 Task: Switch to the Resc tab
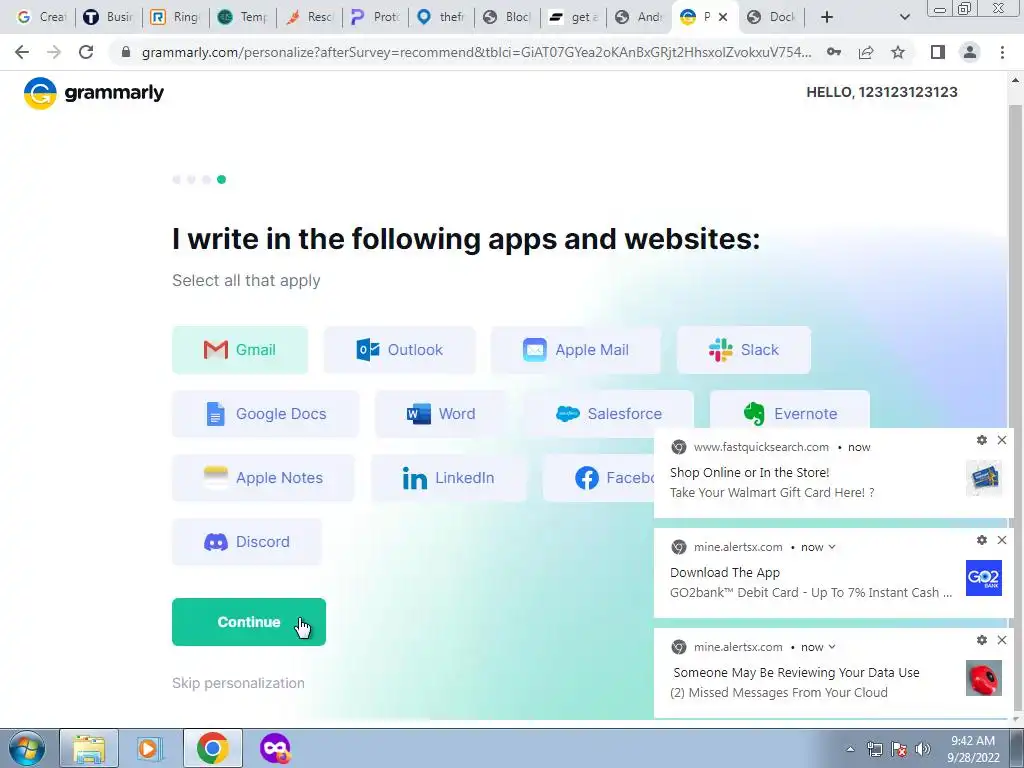point(310,17)
